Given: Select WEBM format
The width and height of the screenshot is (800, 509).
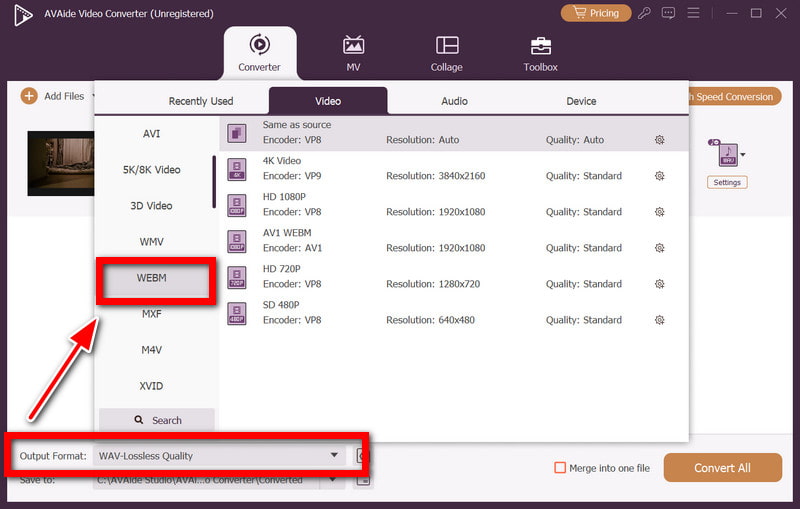Looking at the screenshot, I should click(x=152, y=278).
